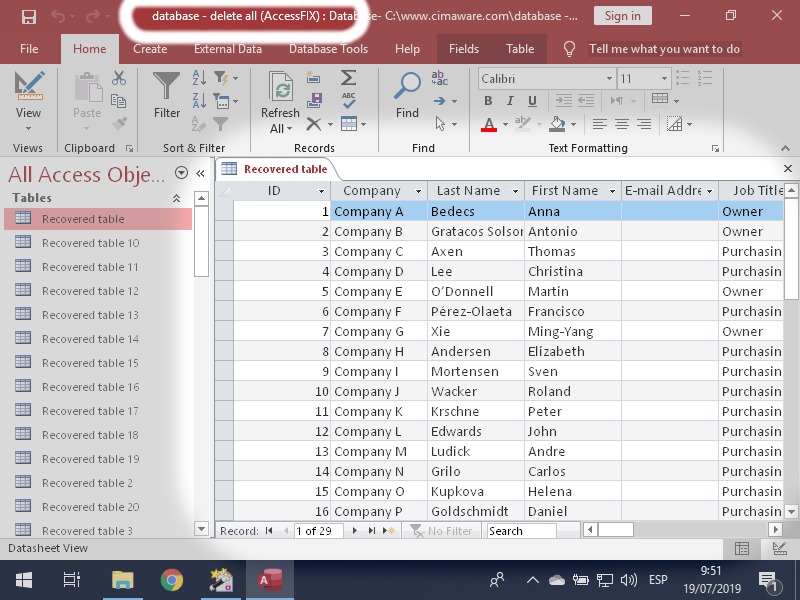The width and height of the screenshot is (800, 600).
Task: Expand the Company column filter arrow
Action: [418, 191]
